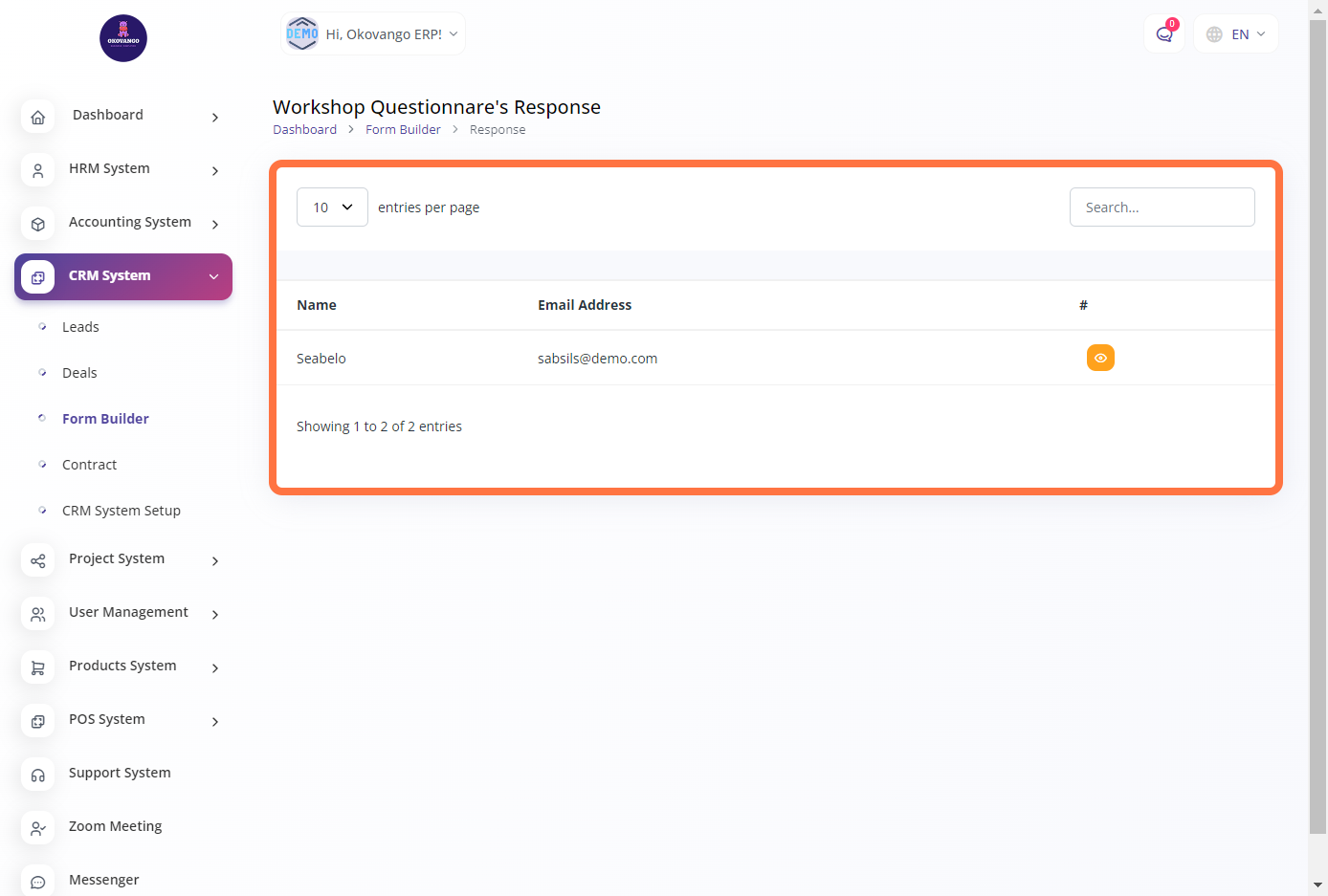1328x896 pixels.
Task: Click the Form Builder breadcrumb link
Action: tap(403, 130)
